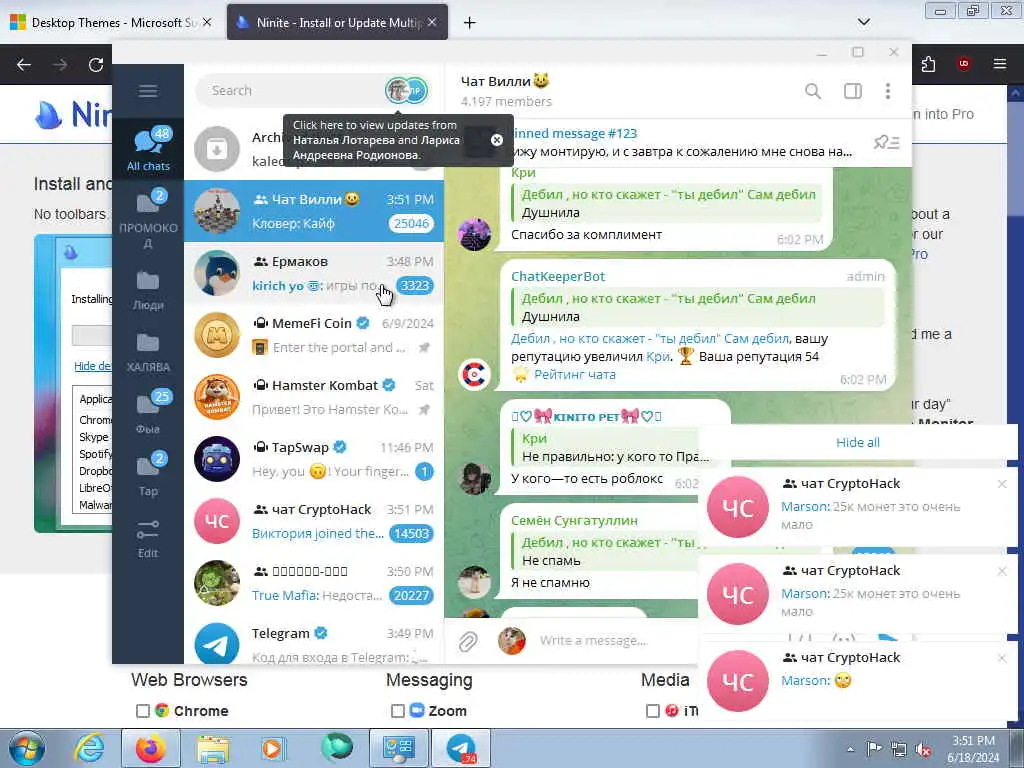This screenshot has height=768, width=1024.
Task: Open the Hamster Kombat chat
Action: tap(314, 397)
